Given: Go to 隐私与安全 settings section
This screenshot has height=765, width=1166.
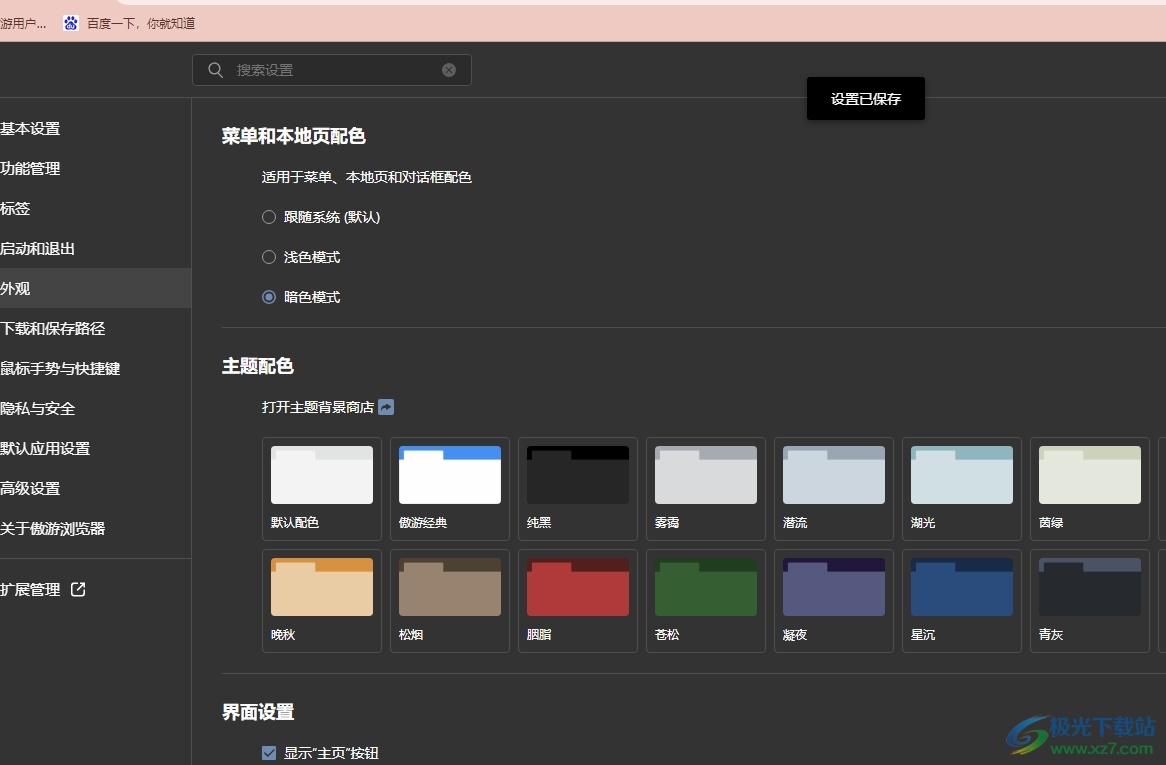Looking at the screenshot, I should tap(38, 409).
